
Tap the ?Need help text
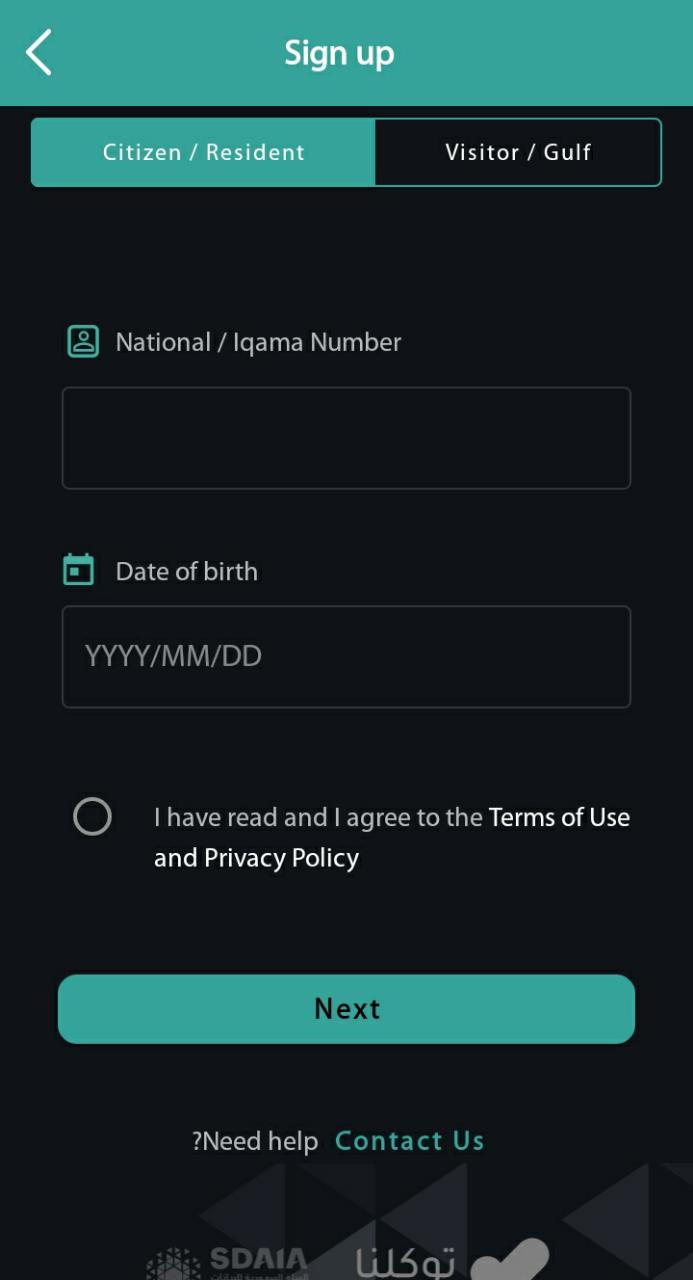[255, 1141]
